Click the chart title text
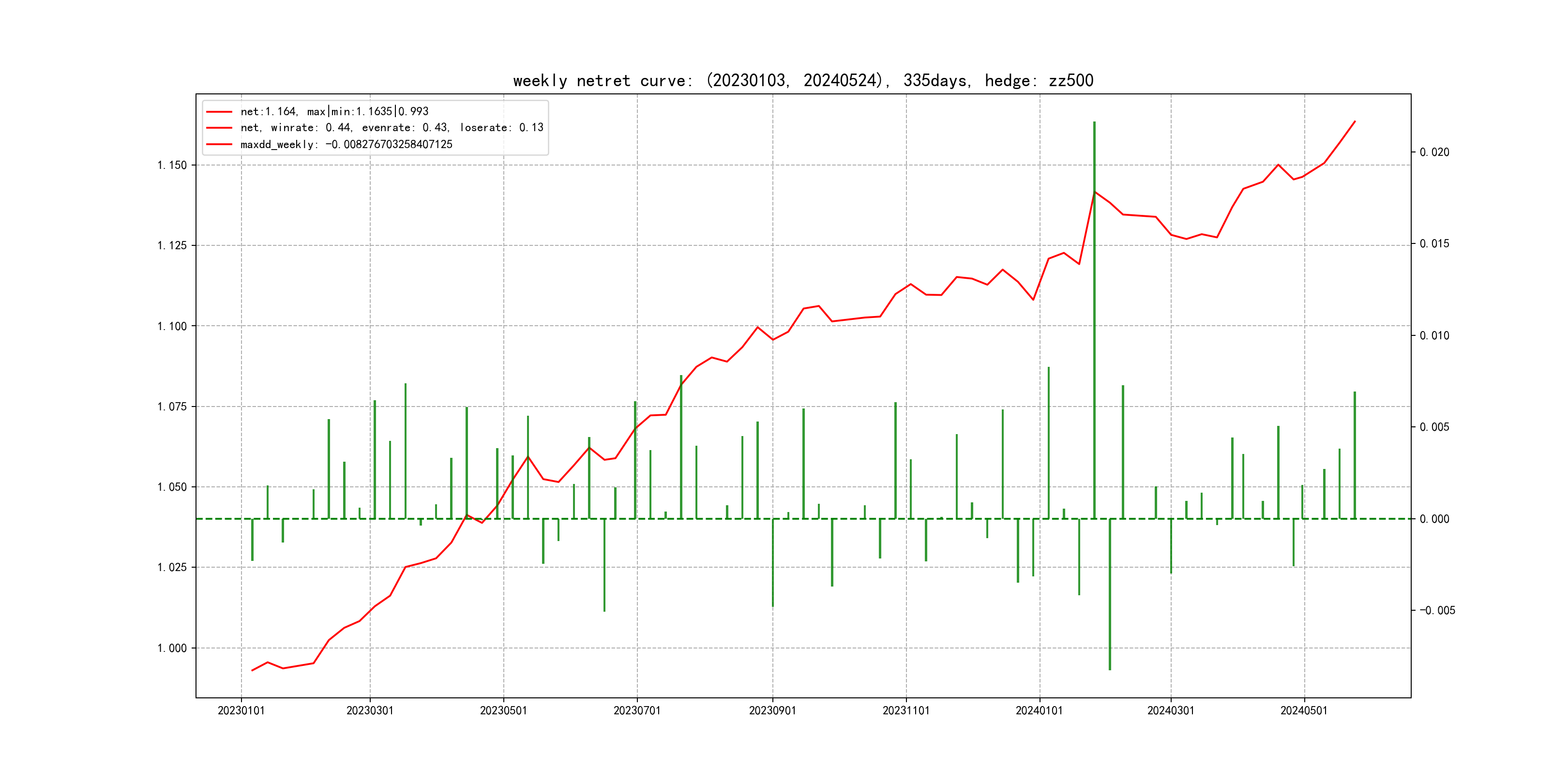1568x784 pixels. [803, 80]
